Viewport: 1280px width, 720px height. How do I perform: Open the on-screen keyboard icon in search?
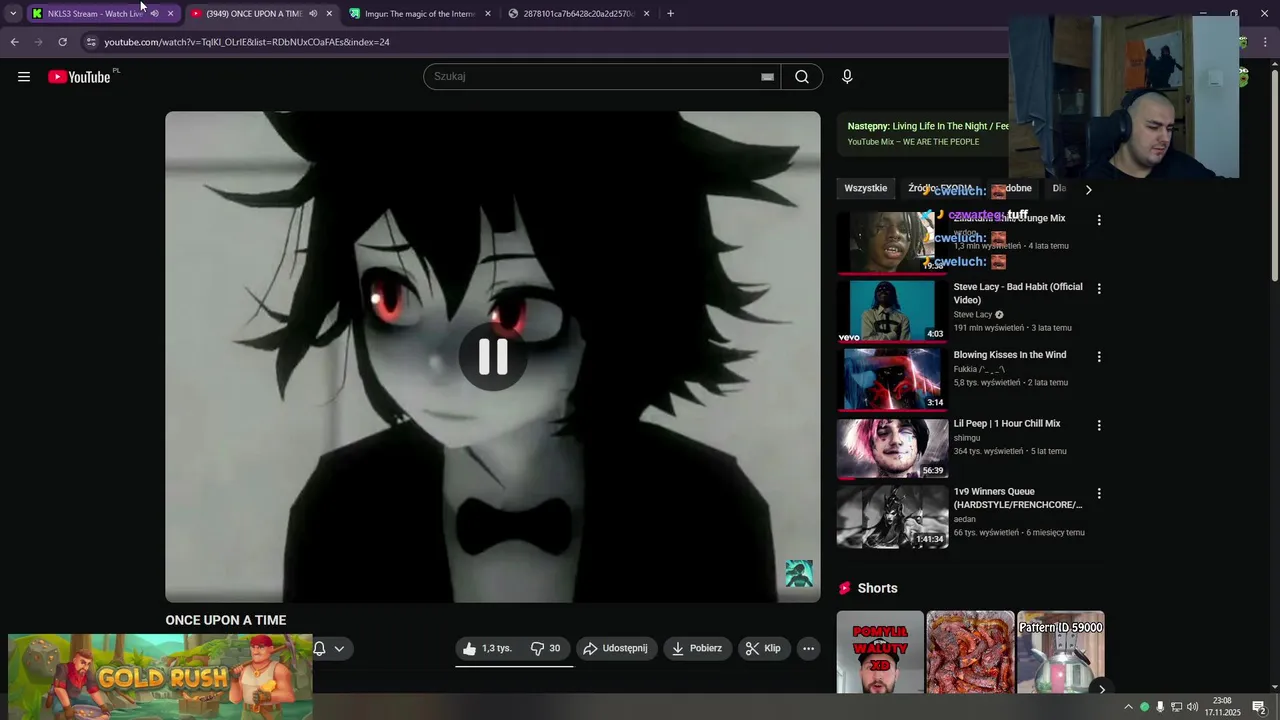(x=767, y=77)
